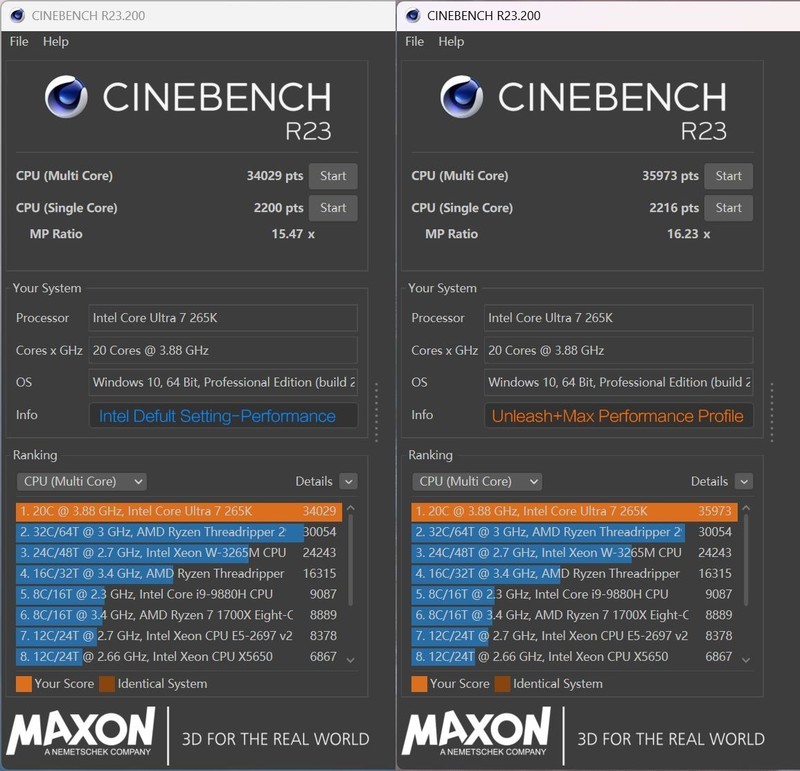
Task: Click the Cinebench sphere logo in right window
Action: [x=462, y=97]
